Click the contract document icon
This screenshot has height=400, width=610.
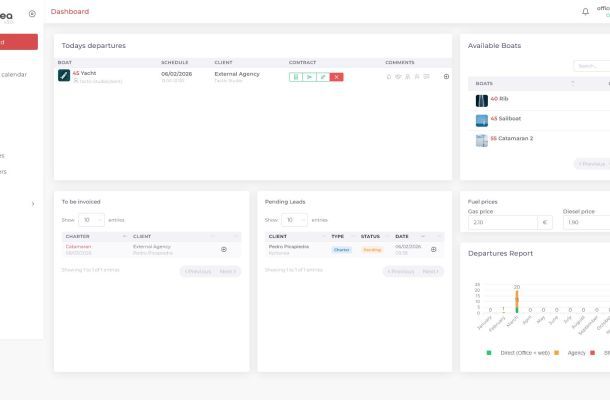pos(296,77)
